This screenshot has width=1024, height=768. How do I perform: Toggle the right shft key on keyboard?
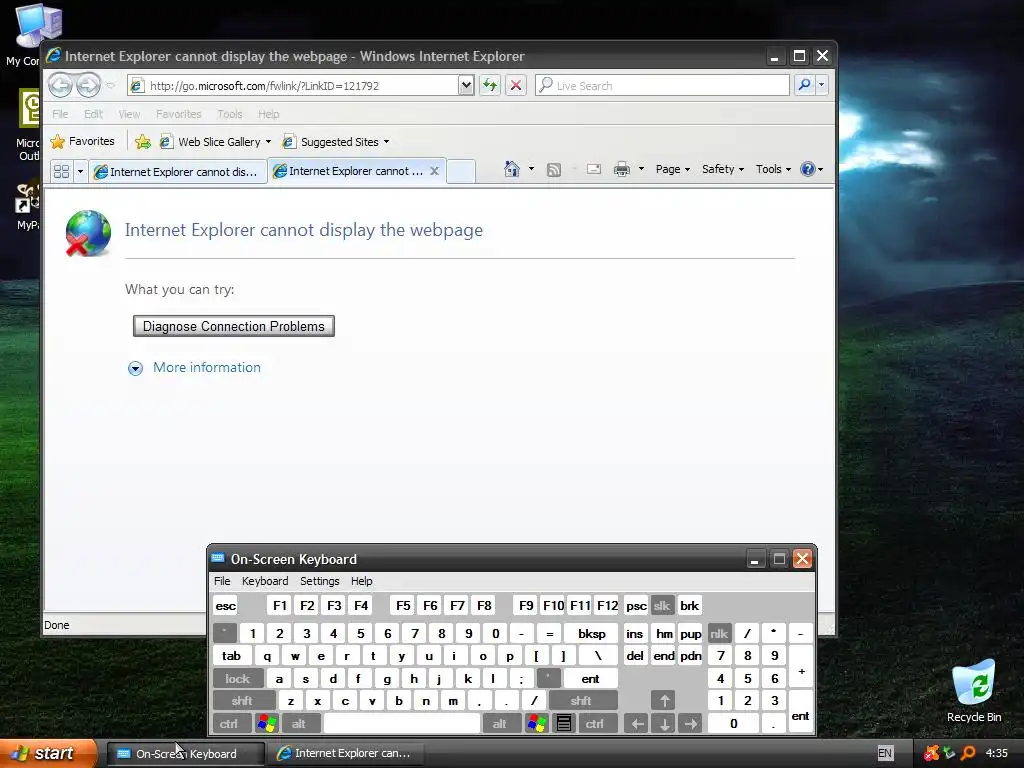click(581, 701)
